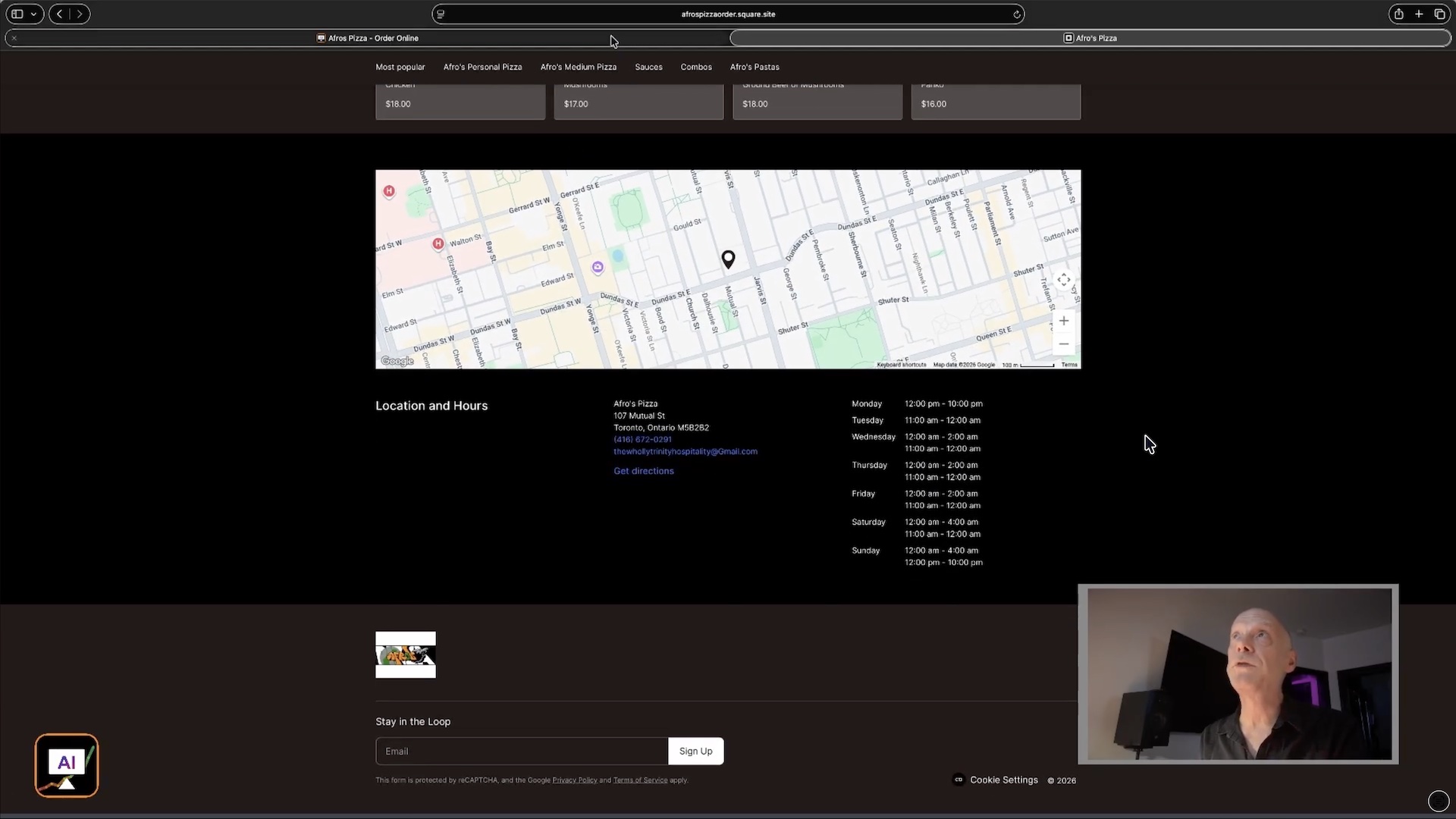This screenshot has height=819, width=1456.
Task: Click the AI overlay app icon
Action: point(67,765)
